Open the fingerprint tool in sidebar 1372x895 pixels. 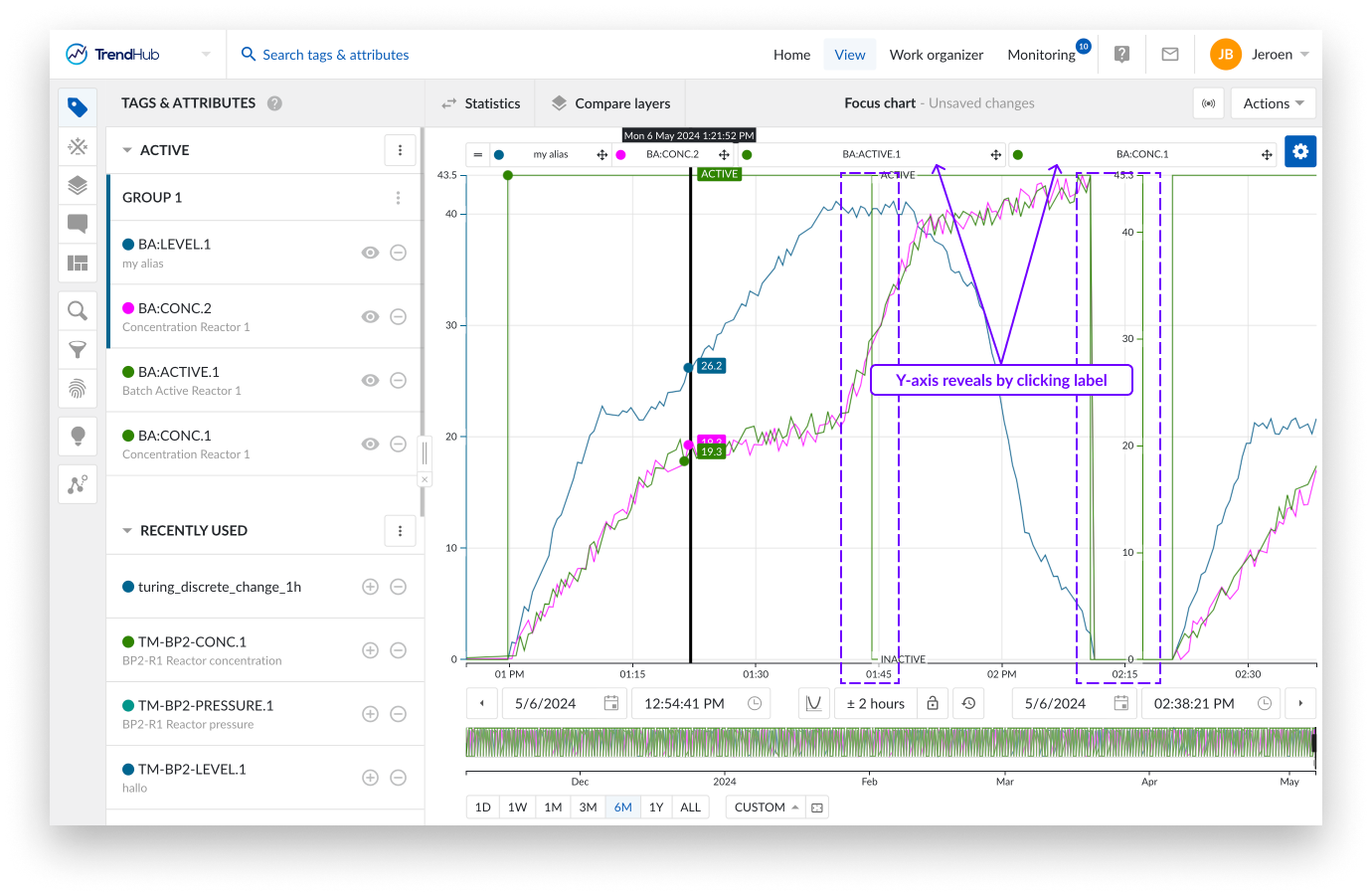click(x=78, y=388)
